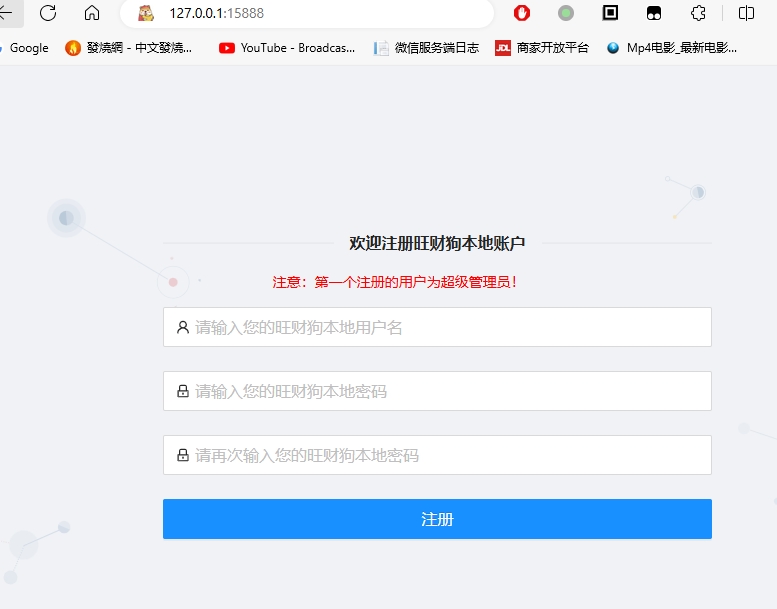
Task: Click the site icon in the address bar
Action: (x=146, y=13)
